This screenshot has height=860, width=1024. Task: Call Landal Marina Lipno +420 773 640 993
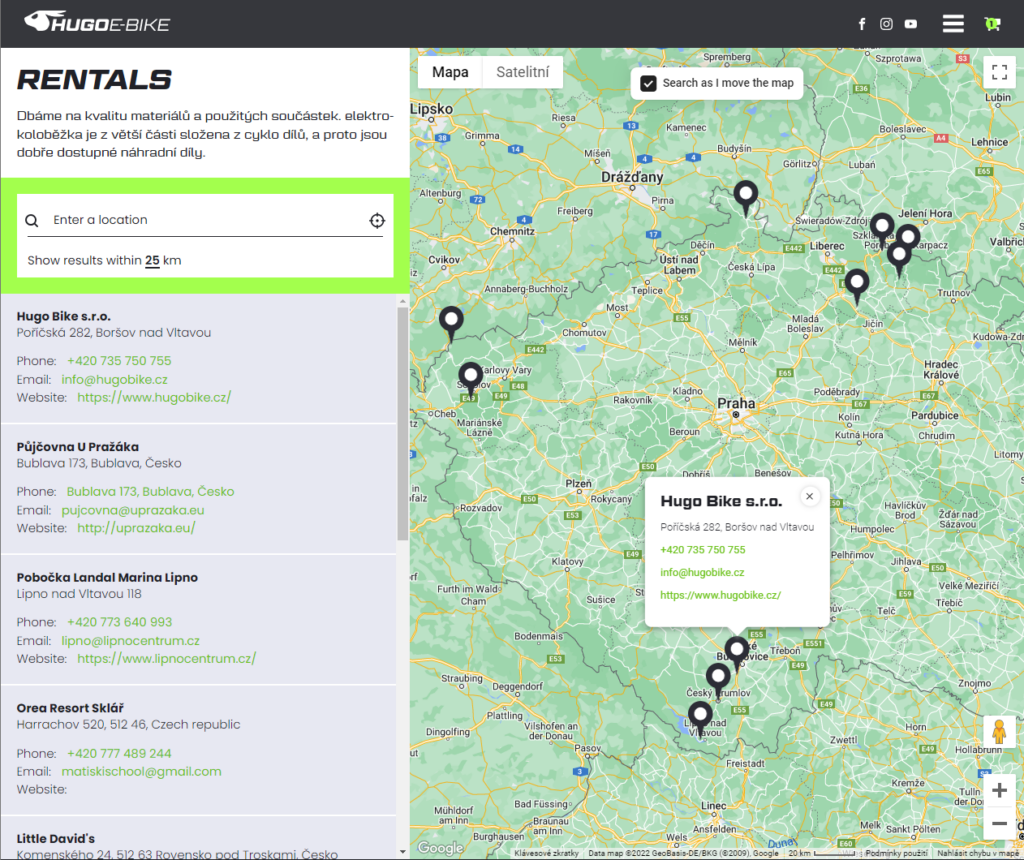coord(120,622)
